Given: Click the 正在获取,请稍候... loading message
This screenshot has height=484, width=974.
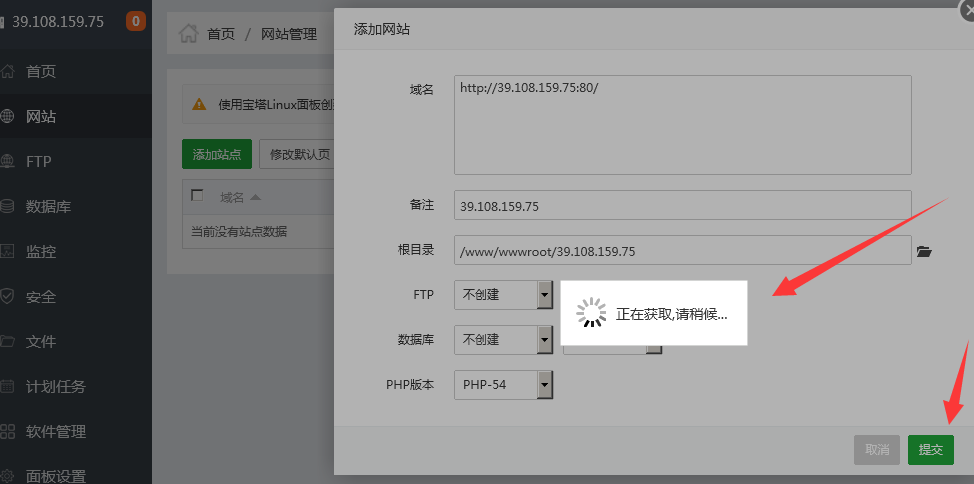Looking at the screenshot, I should [x=671, y=314].
